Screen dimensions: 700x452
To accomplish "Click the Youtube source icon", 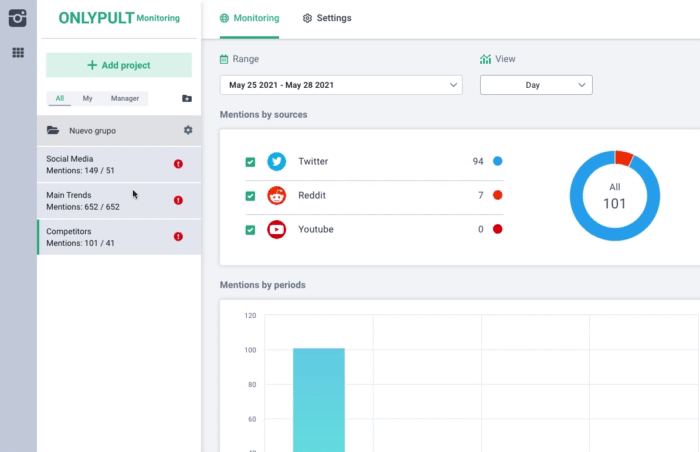I will click(277, 229).
